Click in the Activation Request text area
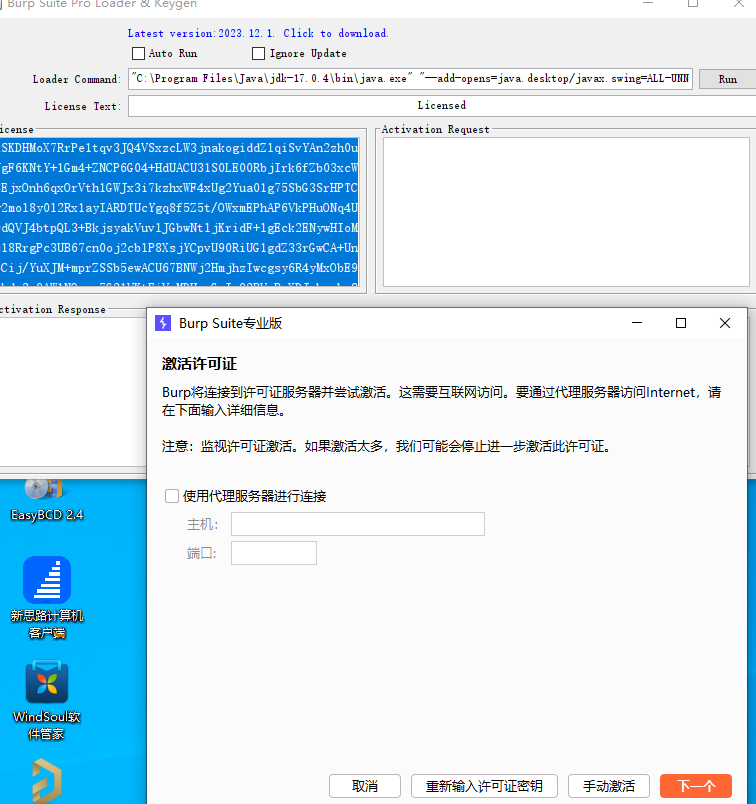The image size is (756, 804). tap(566, 212)
